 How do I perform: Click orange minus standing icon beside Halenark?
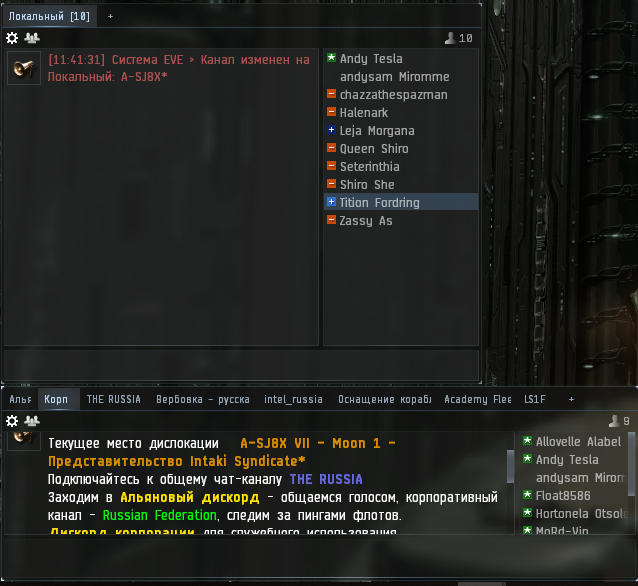pyautogui.click(x=332, y=112)
